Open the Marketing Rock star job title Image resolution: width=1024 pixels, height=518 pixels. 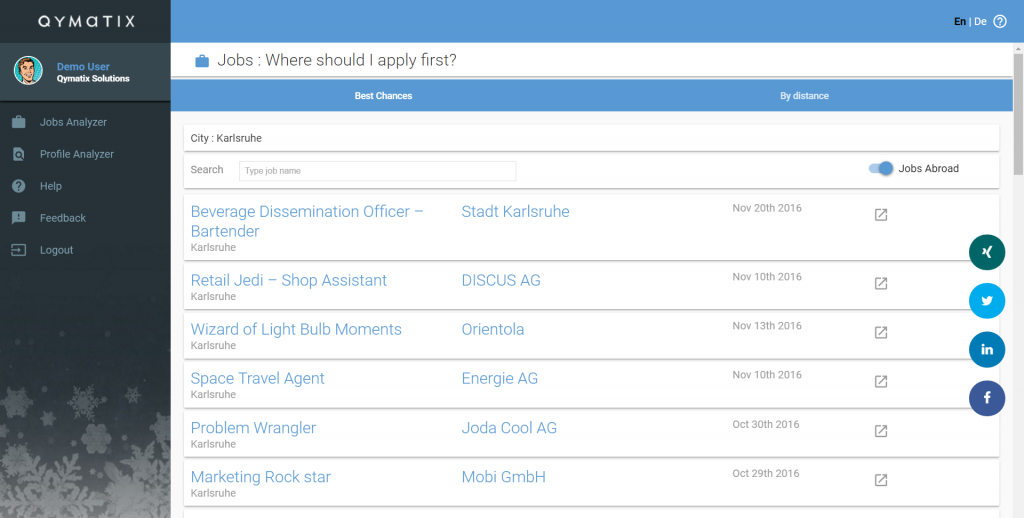coord(261,477)
